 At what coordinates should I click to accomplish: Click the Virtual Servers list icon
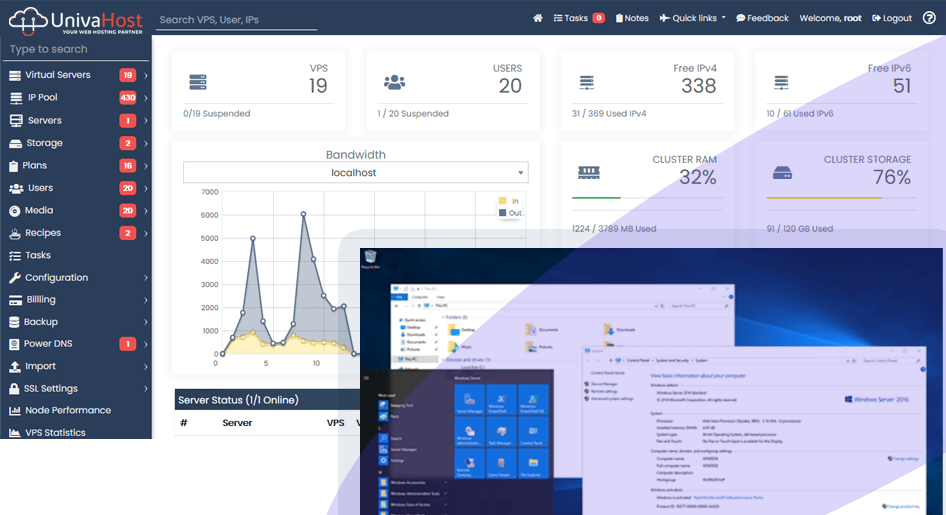pos(15,75)
